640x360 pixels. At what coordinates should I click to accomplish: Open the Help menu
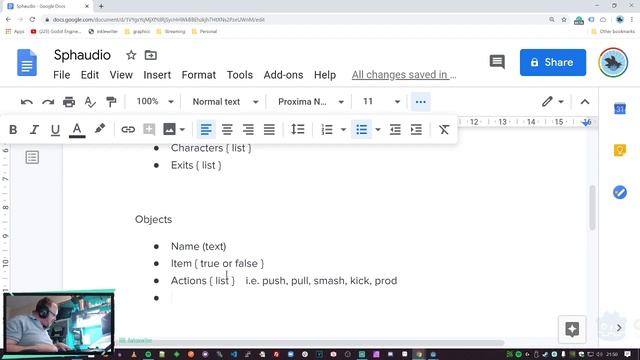pos(325,75)
